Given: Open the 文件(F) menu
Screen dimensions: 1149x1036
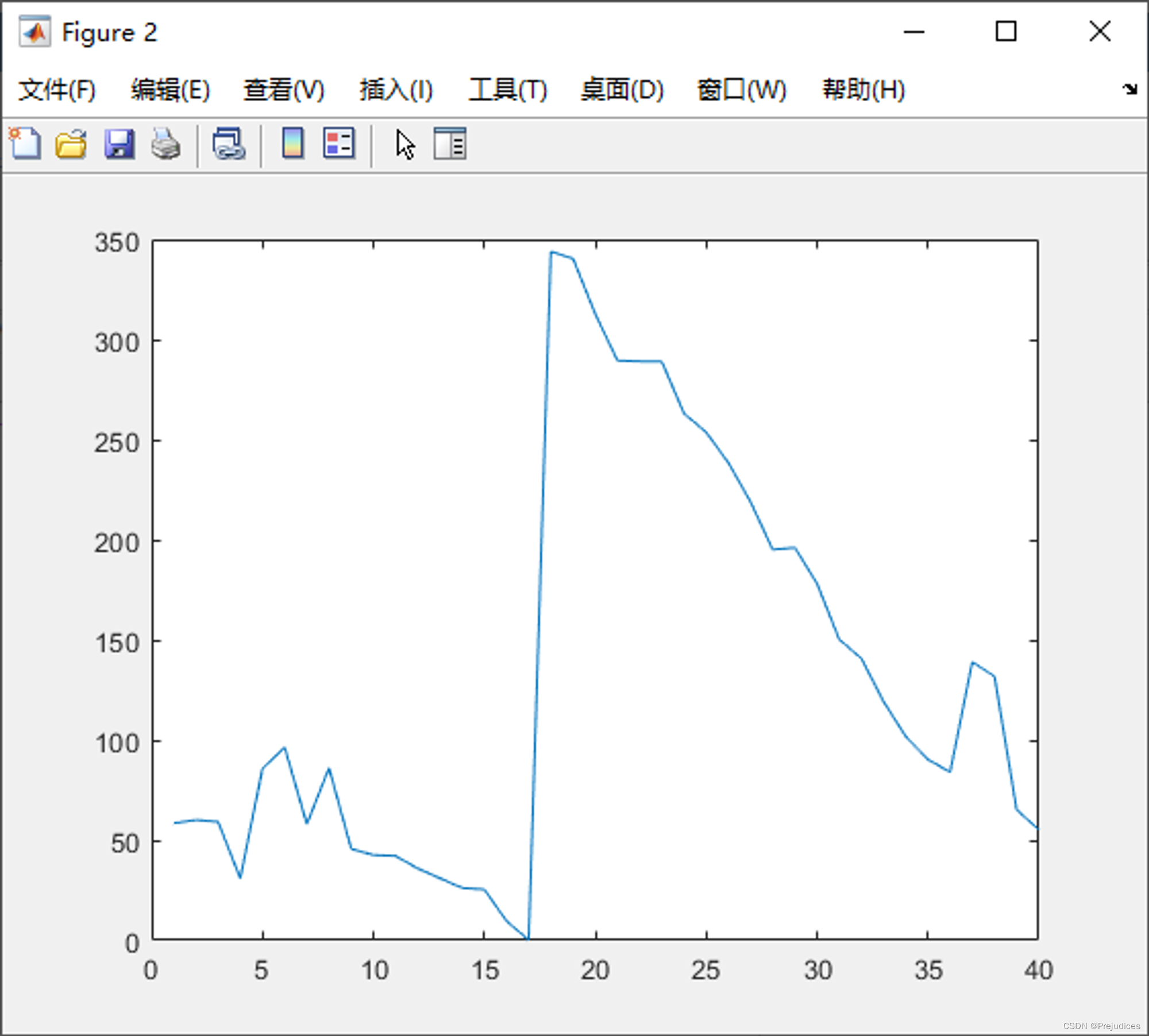Looking at the screenshot, I should click(57, 90).
